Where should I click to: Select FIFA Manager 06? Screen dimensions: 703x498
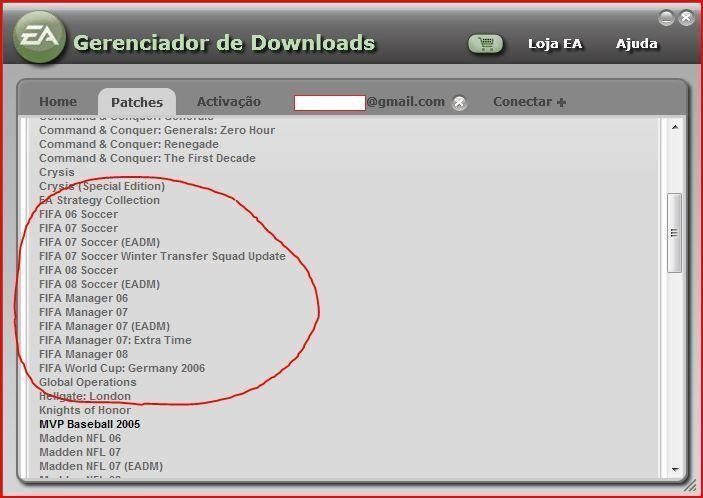click(x=83, y=298)
